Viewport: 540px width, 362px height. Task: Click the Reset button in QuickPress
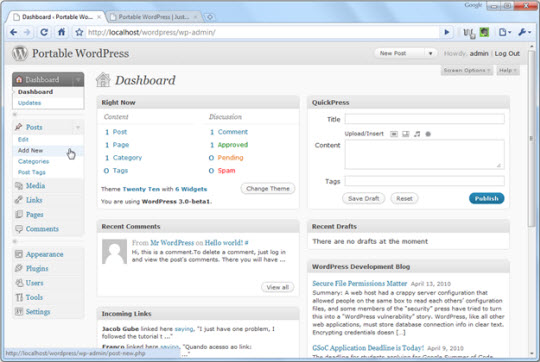(404, 198)
